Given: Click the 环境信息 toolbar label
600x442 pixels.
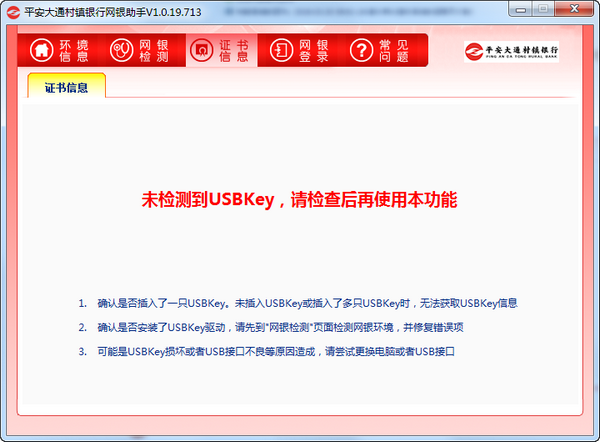Looking at the screenshot, I should tap(74, 51).
